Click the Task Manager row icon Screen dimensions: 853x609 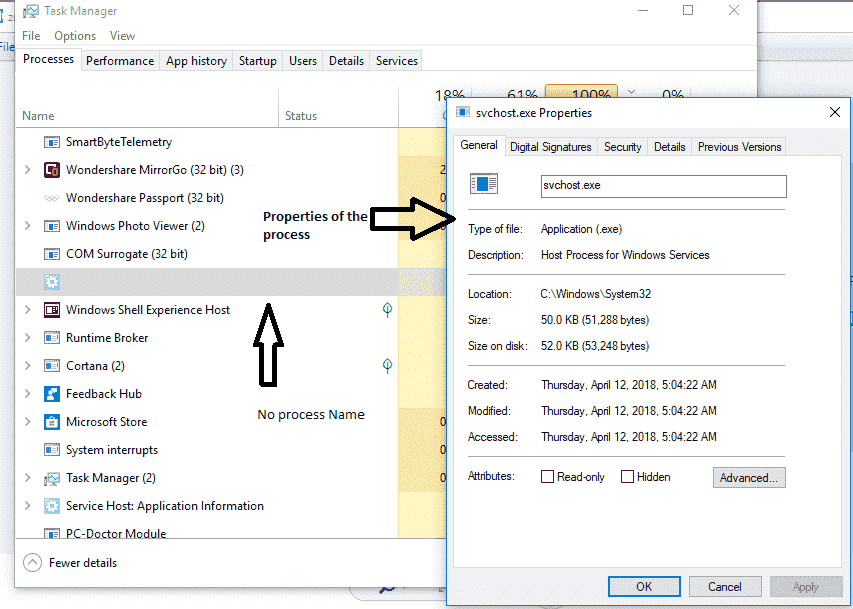pyautogui.click(x=52, y=478)
